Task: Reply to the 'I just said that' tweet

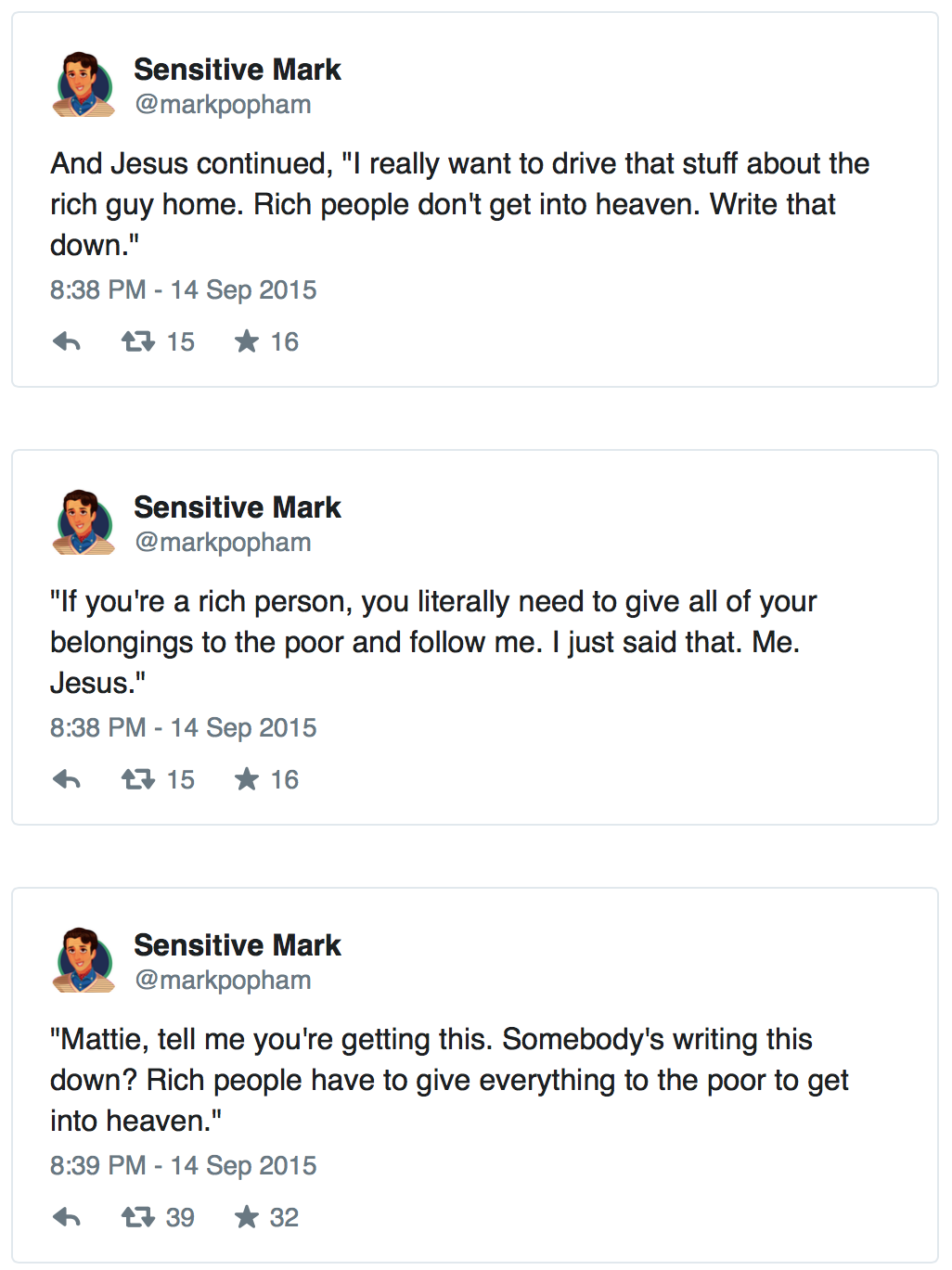Action: tap(67, 779)
